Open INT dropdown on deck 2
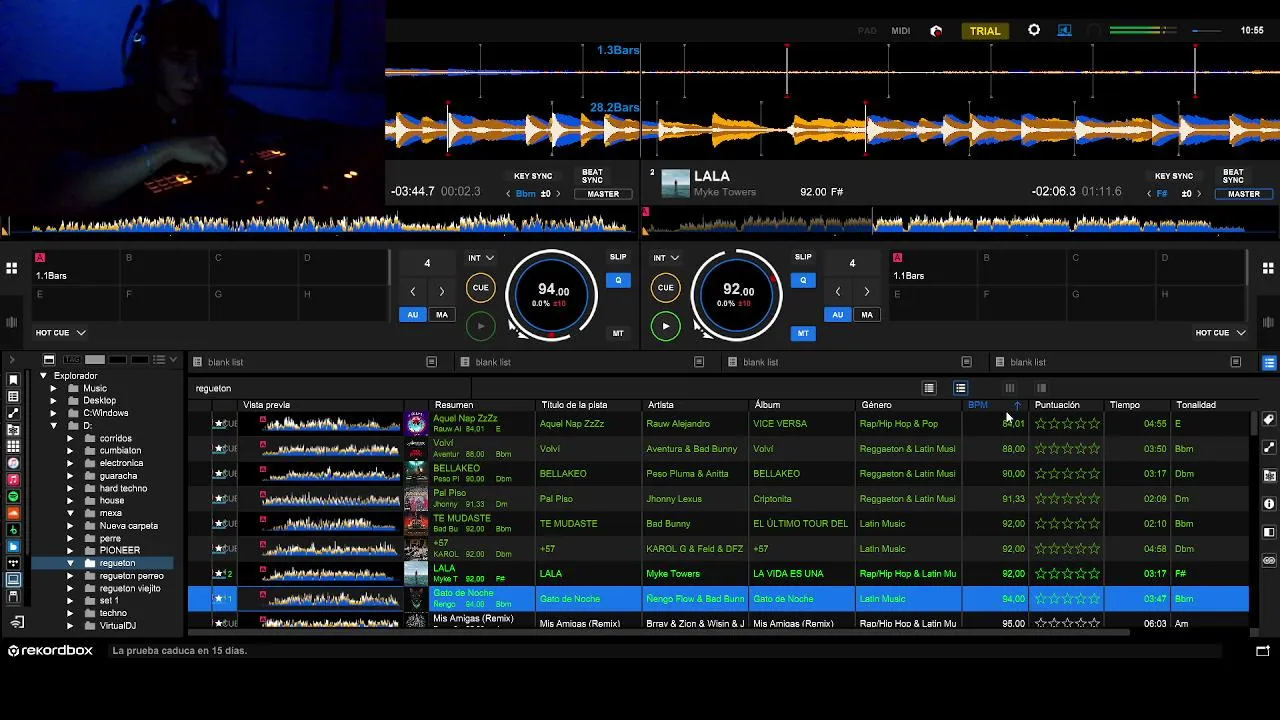 click(x=666, y=258)
